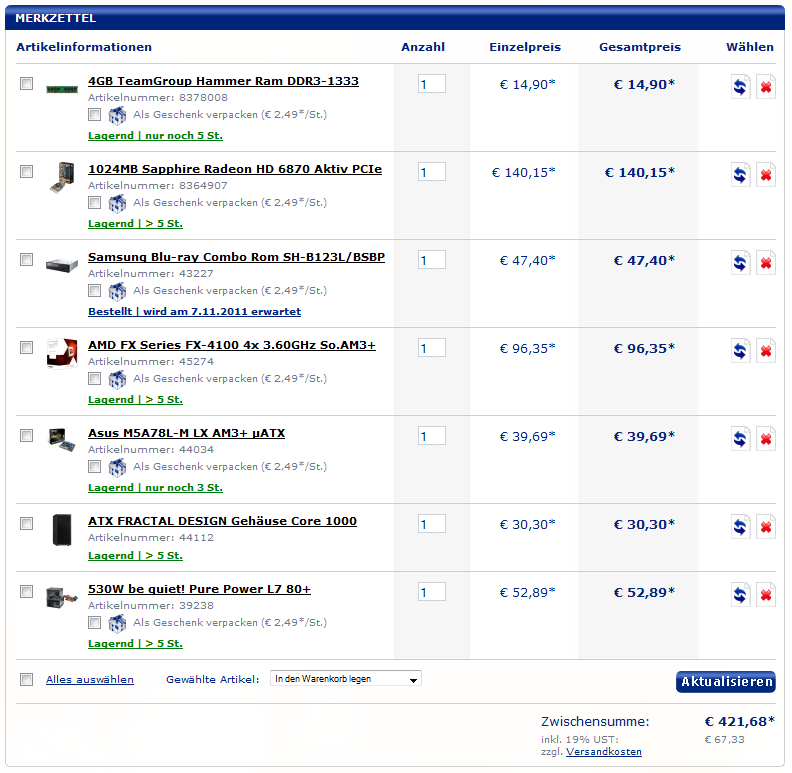Click refresh icon for AMD FX-4100

click(x=740, y=351)
